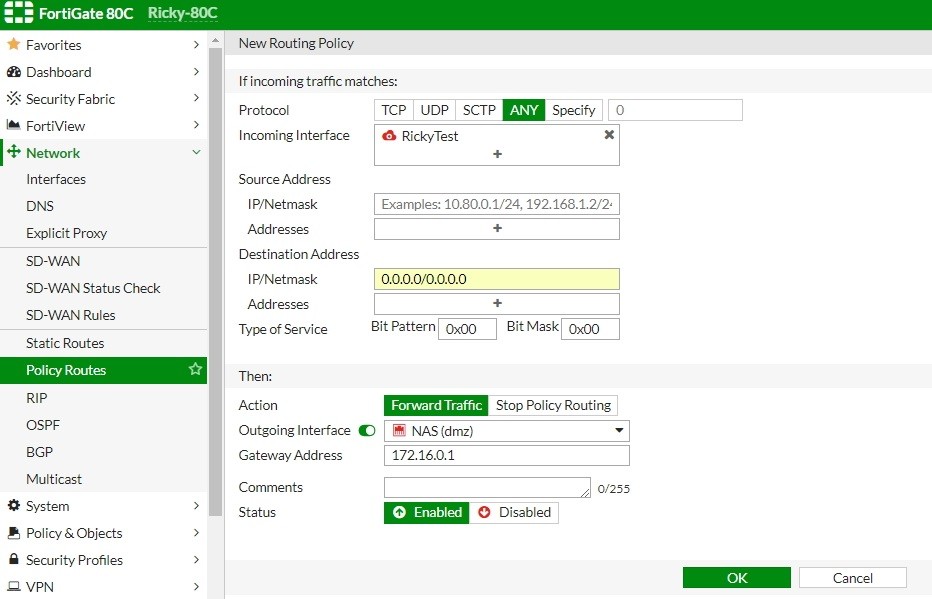Add source address with plus icon
The height and width of the screenshot is (599, 932).
[498, 228]
